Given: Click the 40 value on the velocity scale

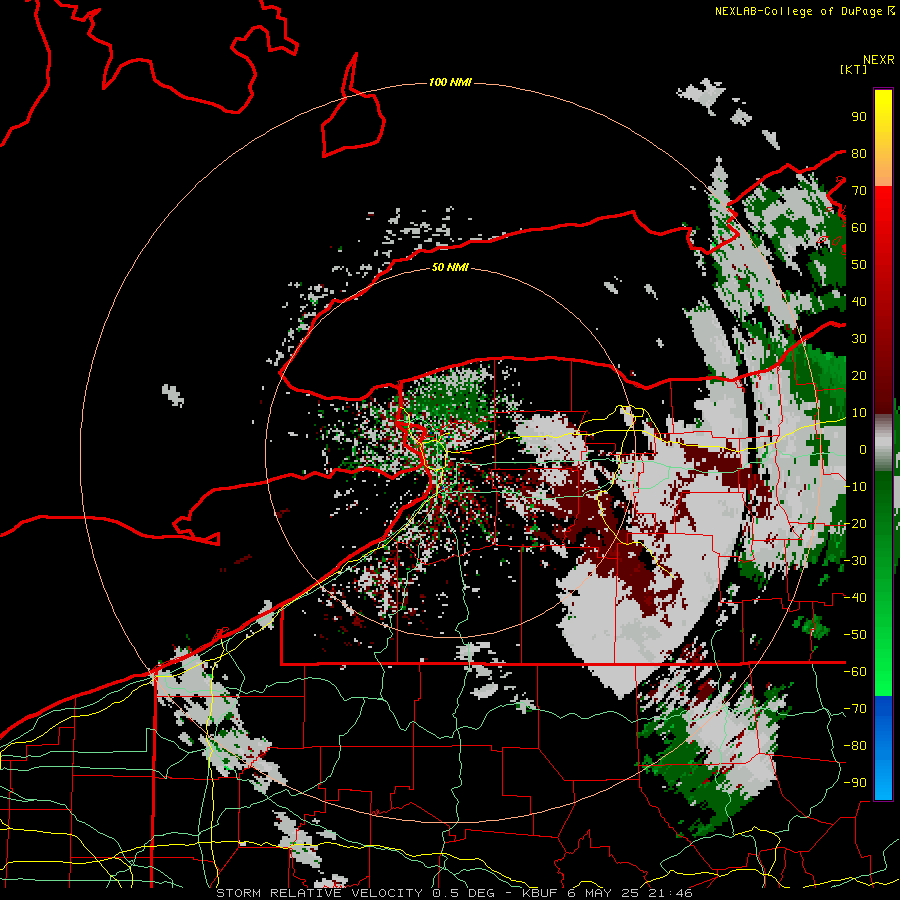Looking at the screenshot, I should (x=859, y=302).
